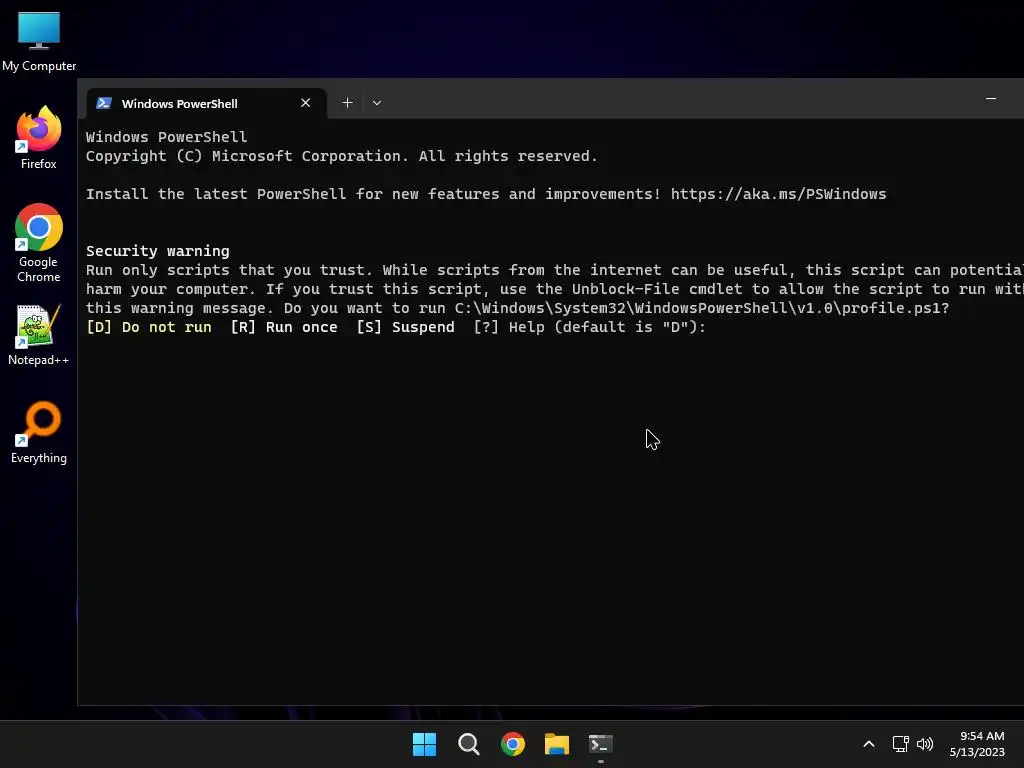Show hidden system tray icons
The height and width of the screenshot is (768, 1024).
[x=869, y=744]
